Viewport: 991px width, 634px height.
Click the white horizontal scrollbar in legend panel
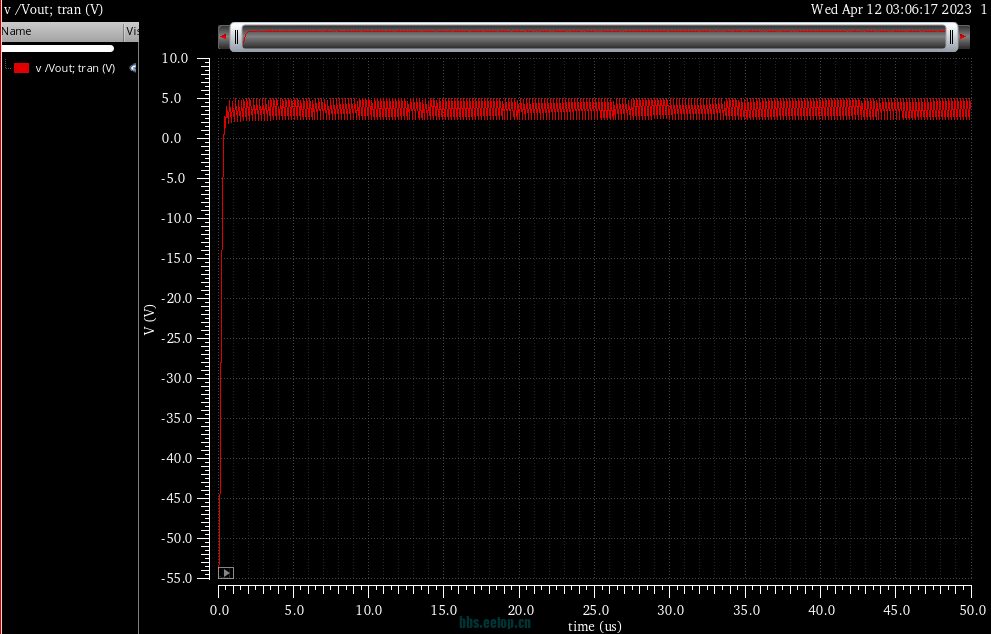pyautogui.click(x=58, y=49)
